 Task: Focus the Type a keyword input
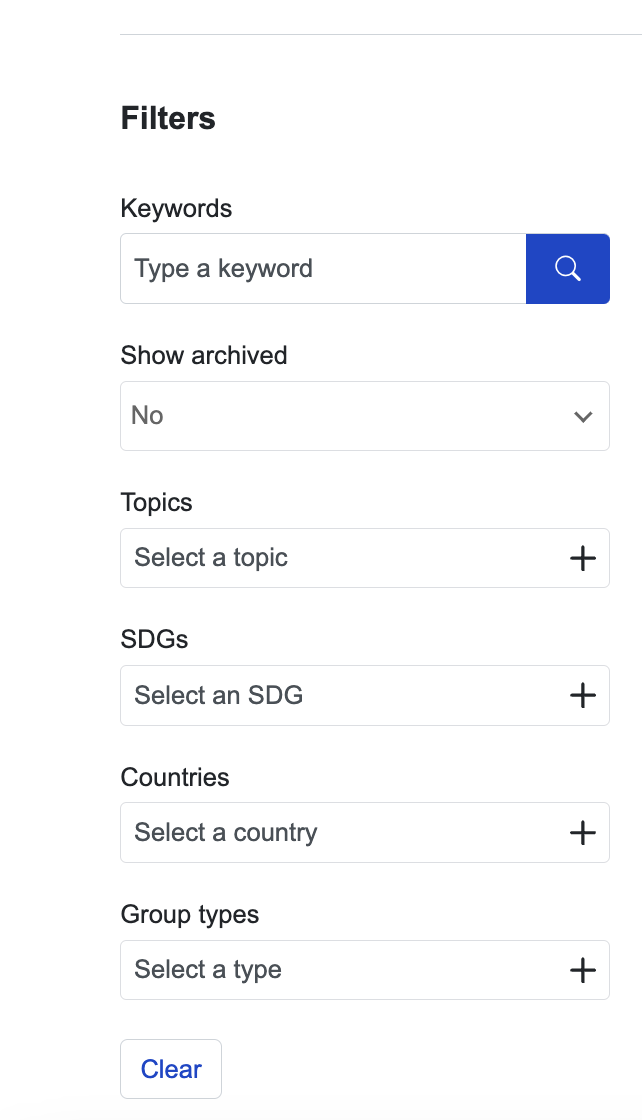tap(323, 269)
